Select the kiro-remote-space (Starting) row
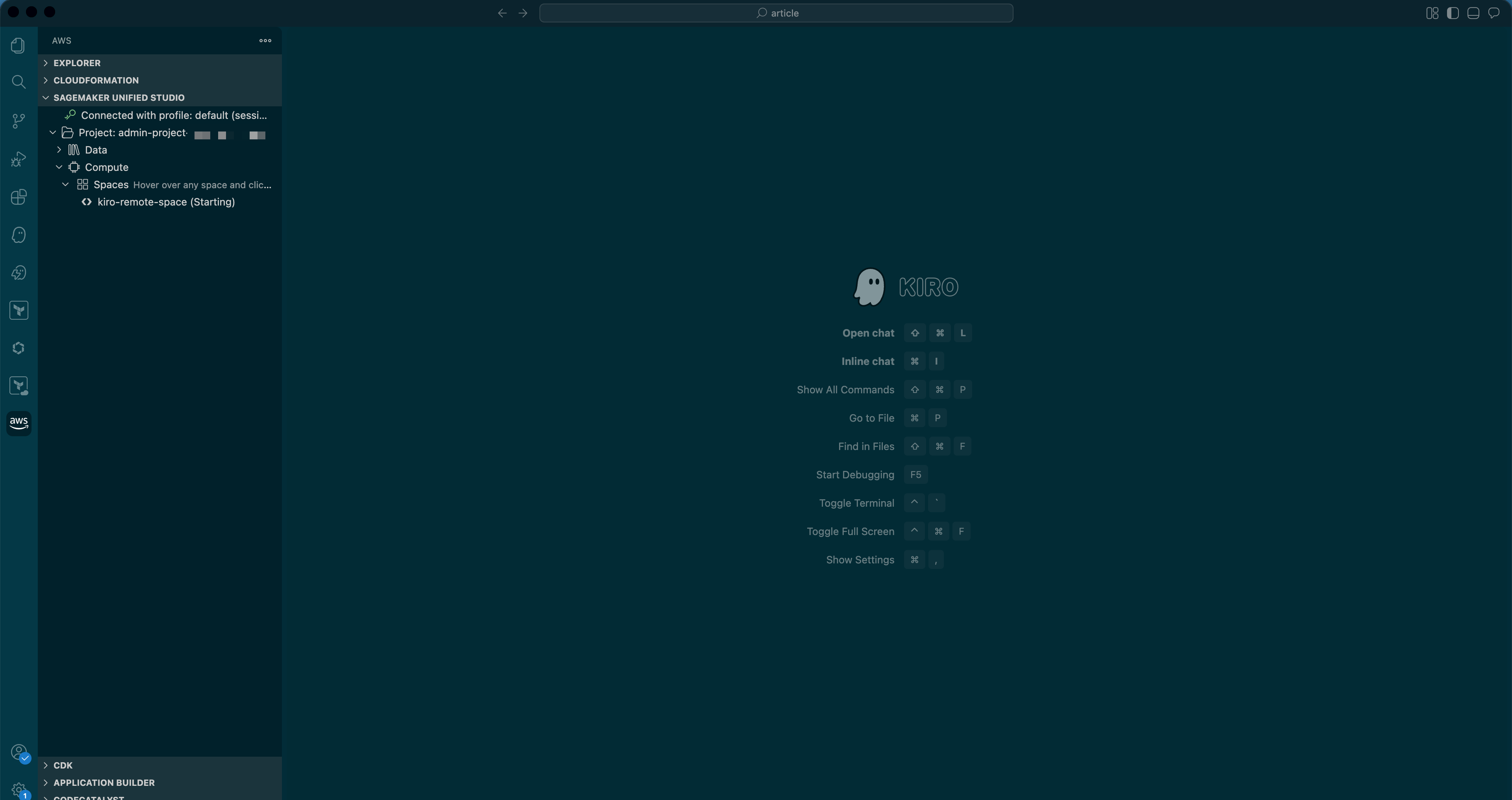Screen dimensions: 1512x800 (x=159, y=202)
